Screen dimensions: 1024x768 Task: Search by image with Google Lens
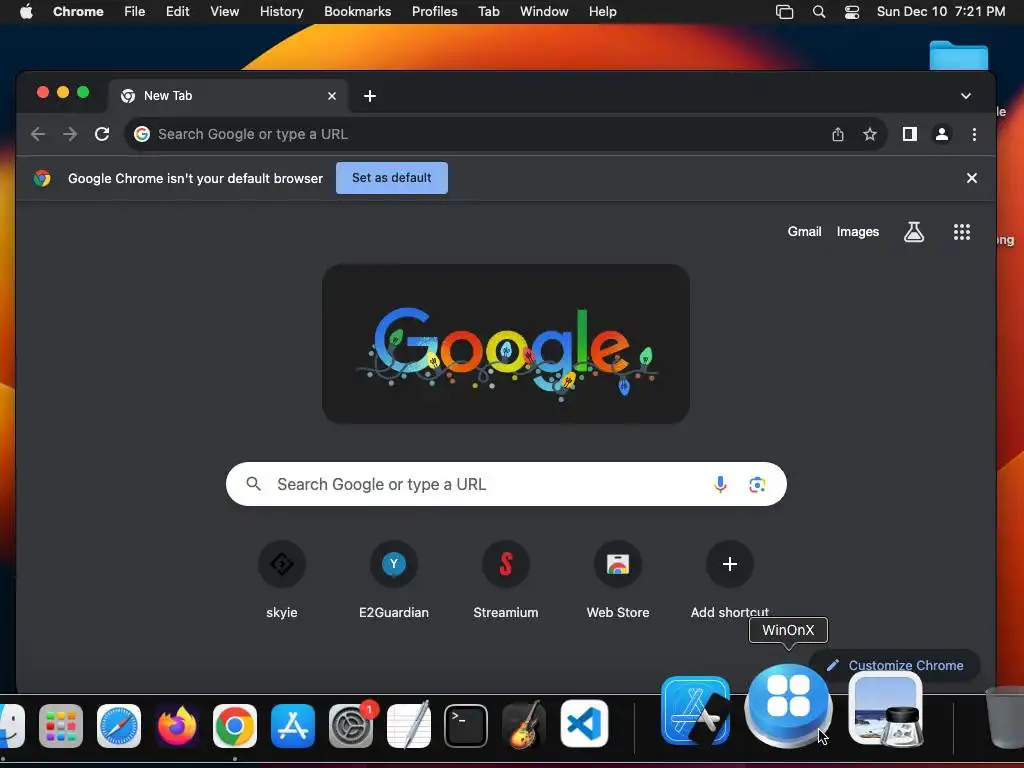tap(757, 484)
